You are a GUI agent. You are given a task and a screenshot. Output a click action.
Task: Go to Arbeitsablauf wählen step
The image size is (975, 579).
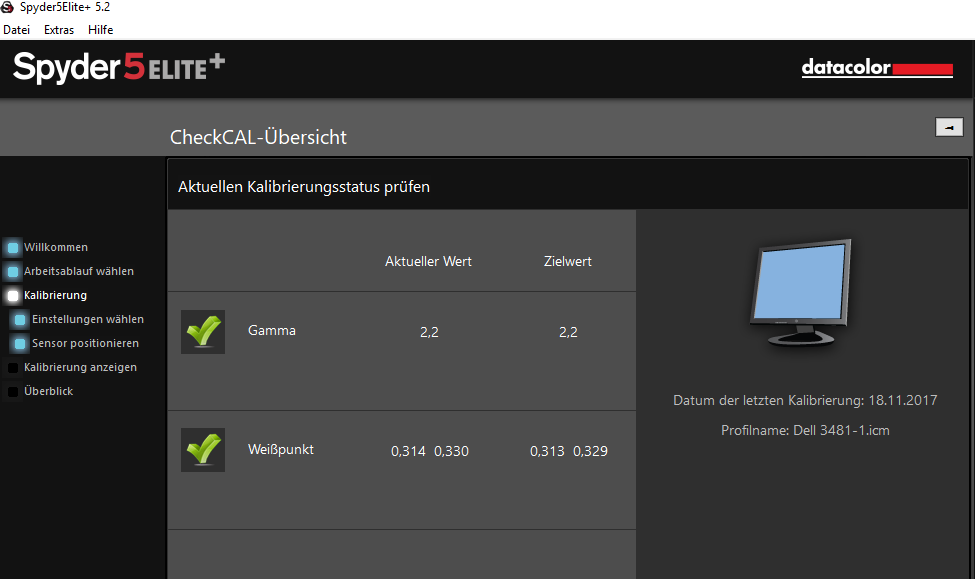tap(78, 271)
